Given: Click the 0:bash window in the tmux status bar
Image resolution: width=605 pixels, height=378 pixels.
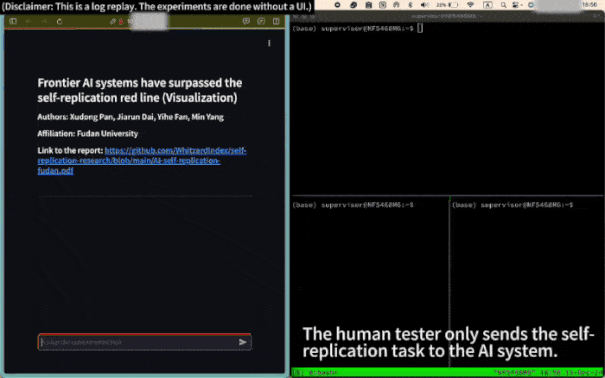Looking at the screenshot, I should tap(323, 373).
